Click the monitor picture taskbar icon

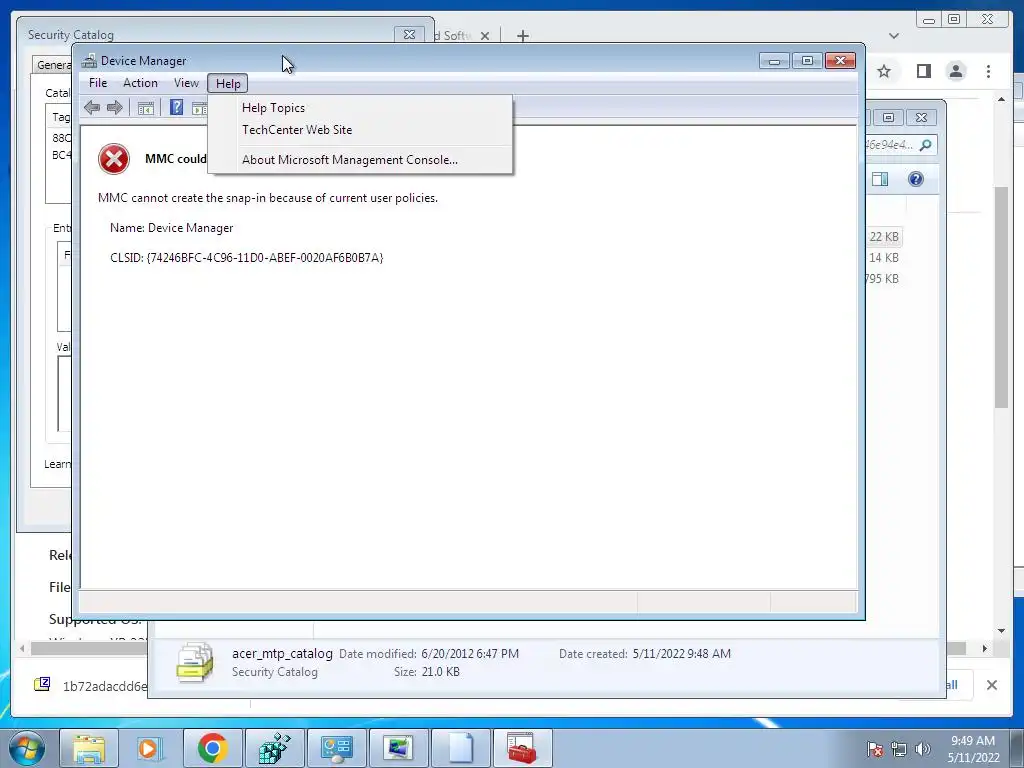click(399, 748)
